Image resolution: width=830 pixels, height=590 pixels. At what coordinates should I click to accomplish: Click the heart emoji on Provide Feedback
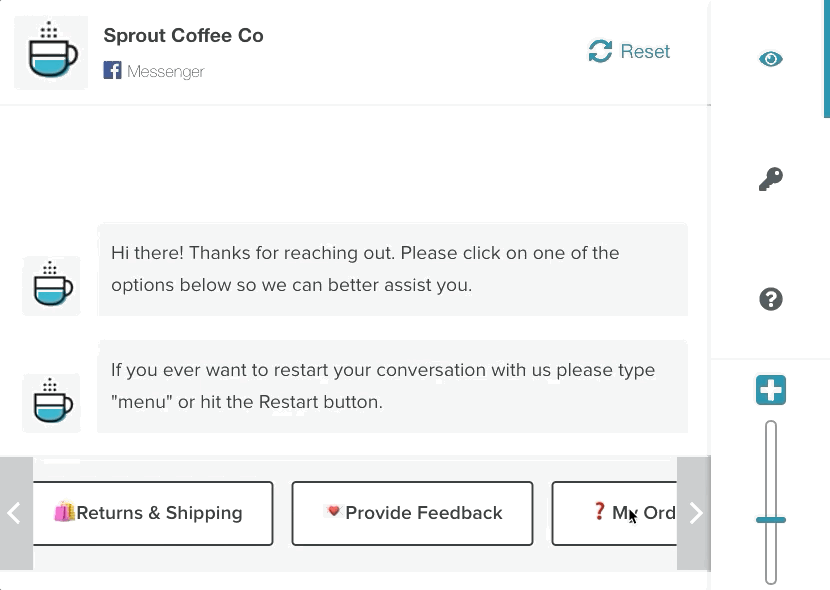334,512
